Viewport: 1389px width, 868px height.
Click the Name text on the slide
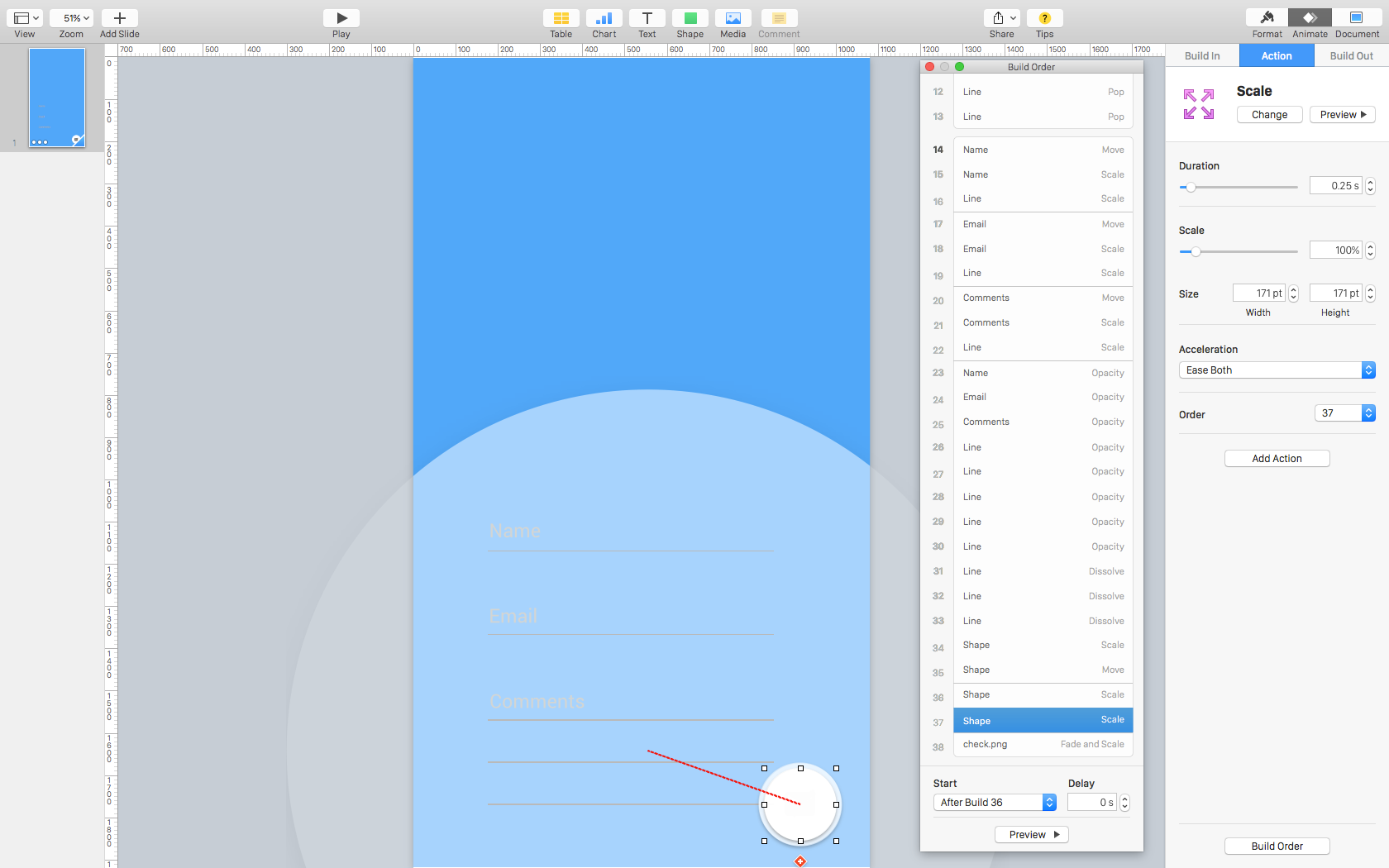[x=515, y=531]
